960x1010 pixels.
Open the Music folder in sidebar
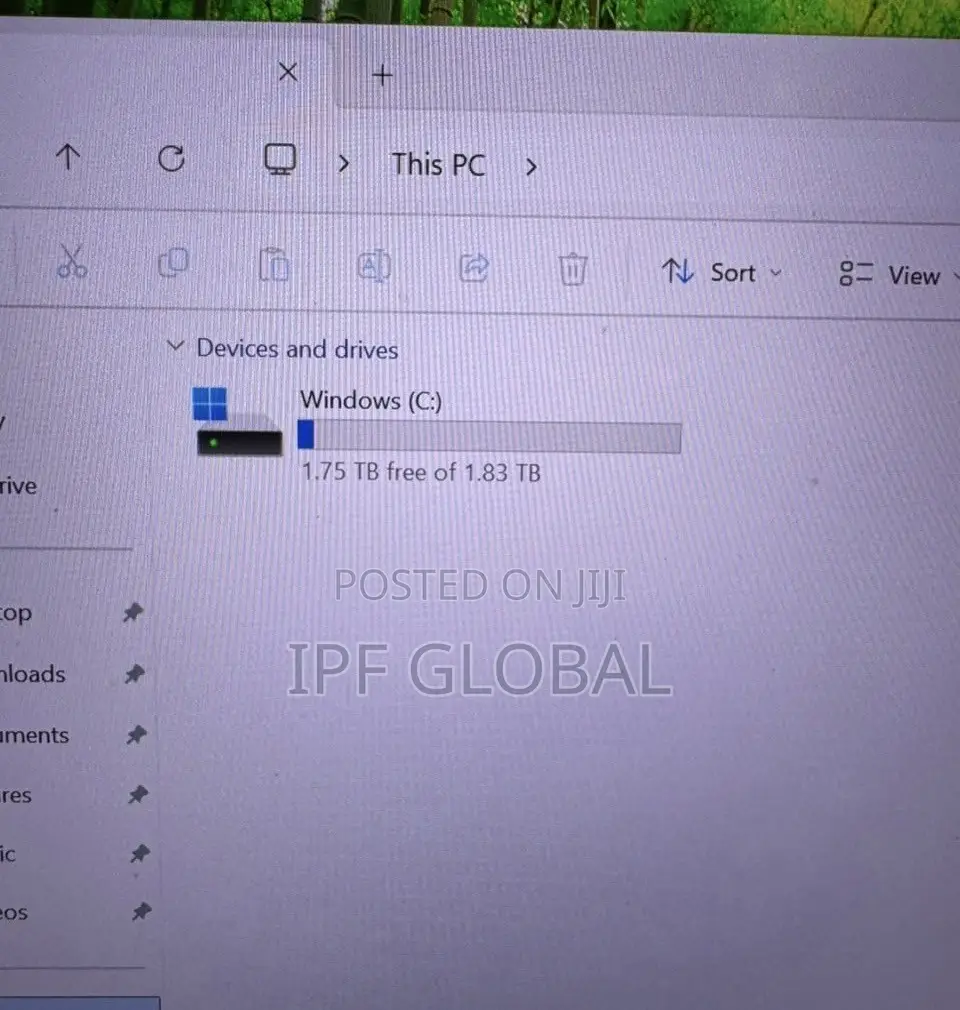tap(8, 854)
